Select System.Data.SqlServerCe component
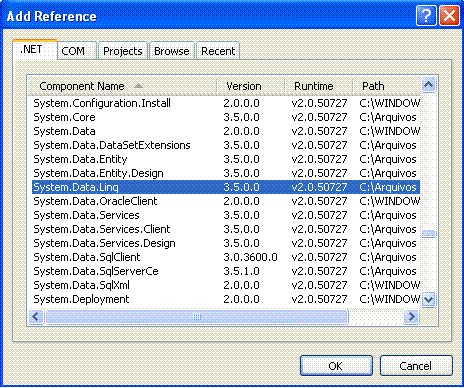The height and width of the screenshot is (388, 464). pos(226,271)
